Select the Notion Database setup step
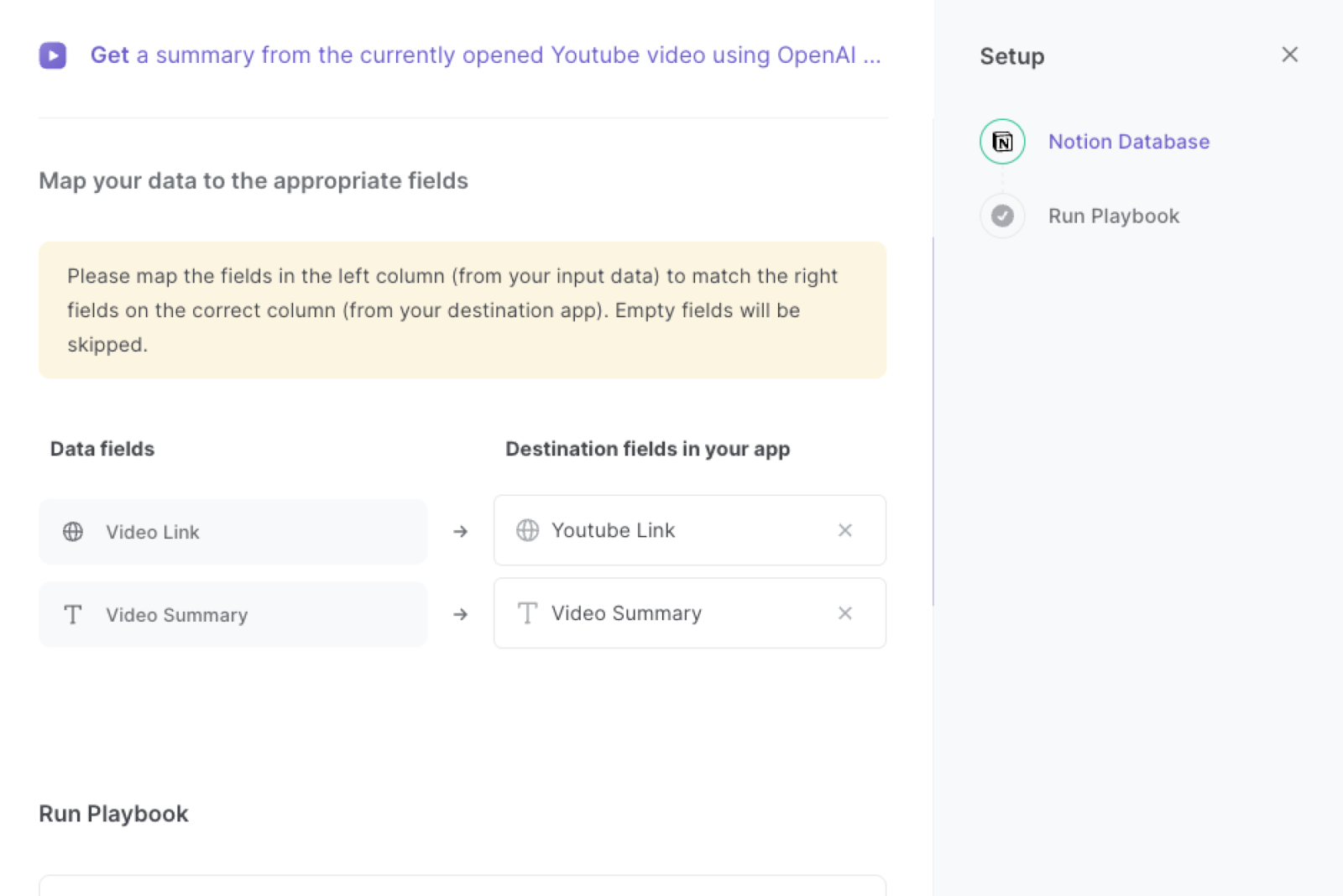This screenshot has height=896, width=1343. coord(1128,141)
